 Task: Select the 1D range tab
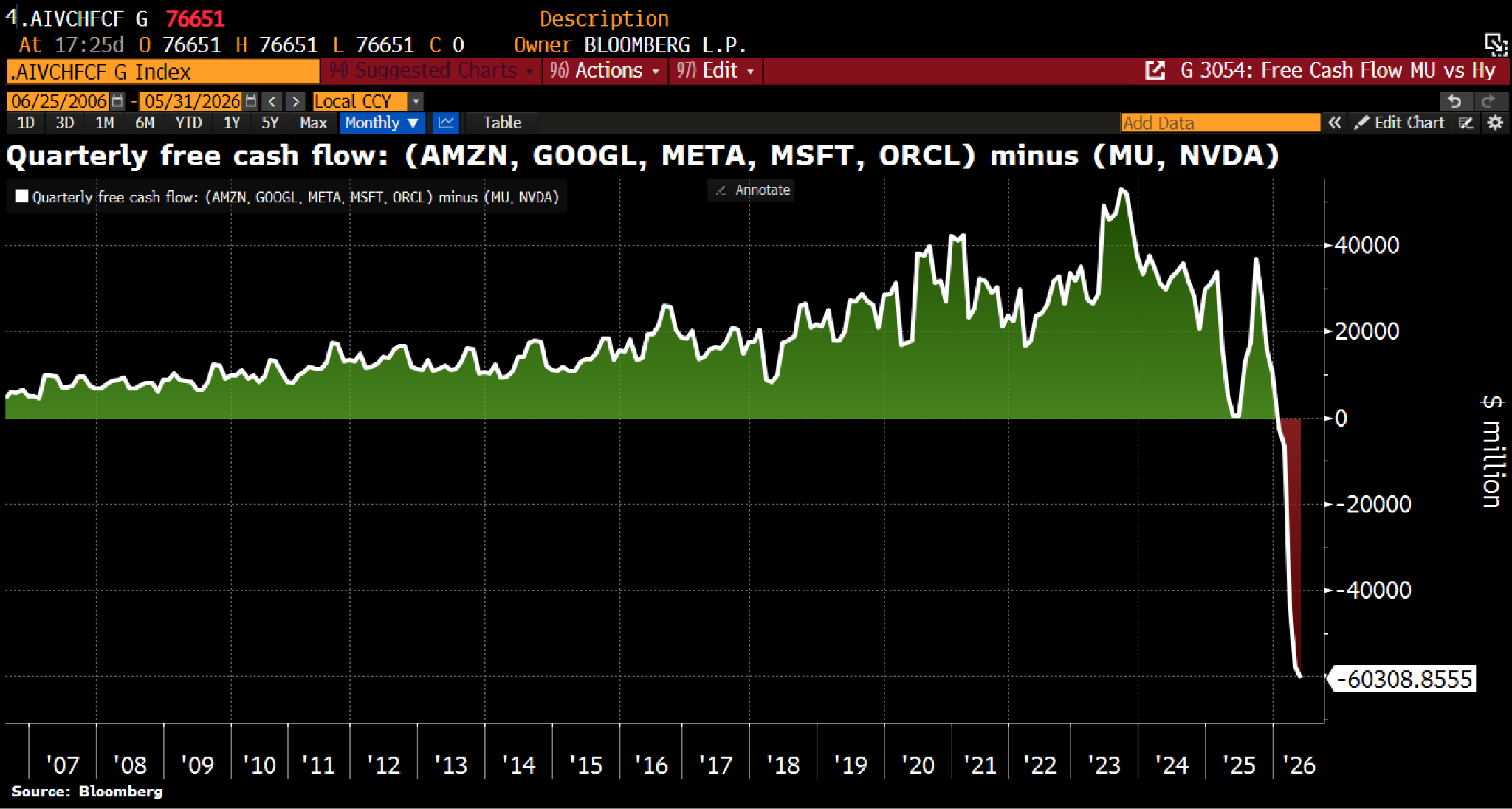(26, 123)
